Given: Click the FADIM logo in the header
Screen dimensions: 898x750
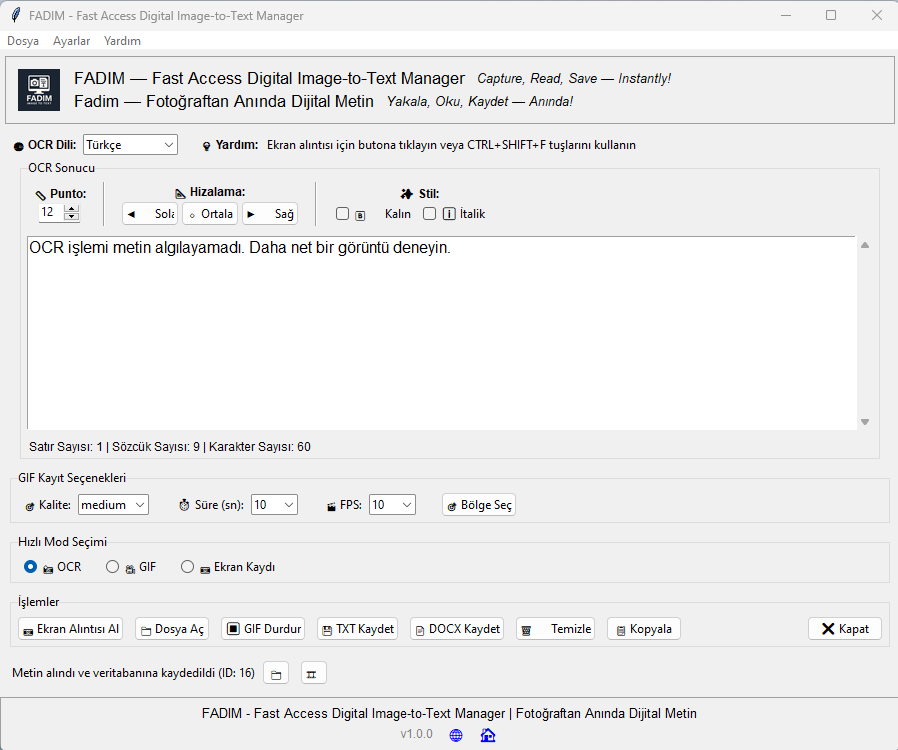Looking at the screenshot, I should pos(40,90).
